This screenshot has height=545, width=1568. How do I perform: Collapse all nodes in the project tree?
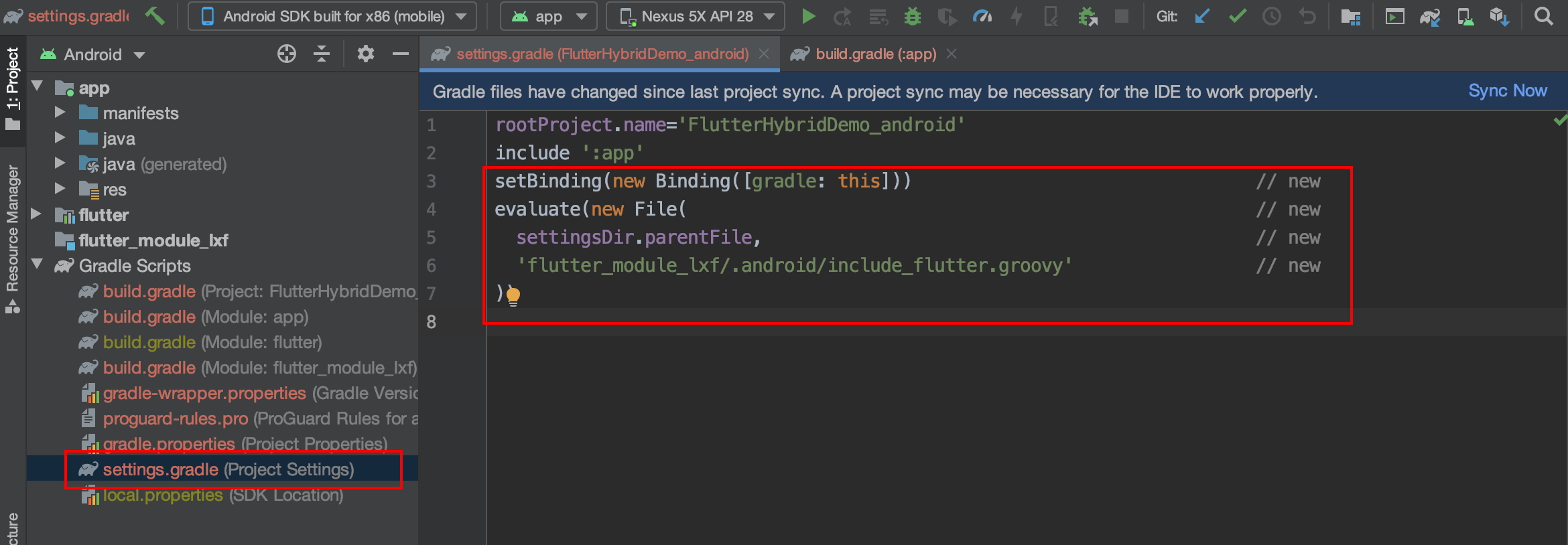point(322,54)
